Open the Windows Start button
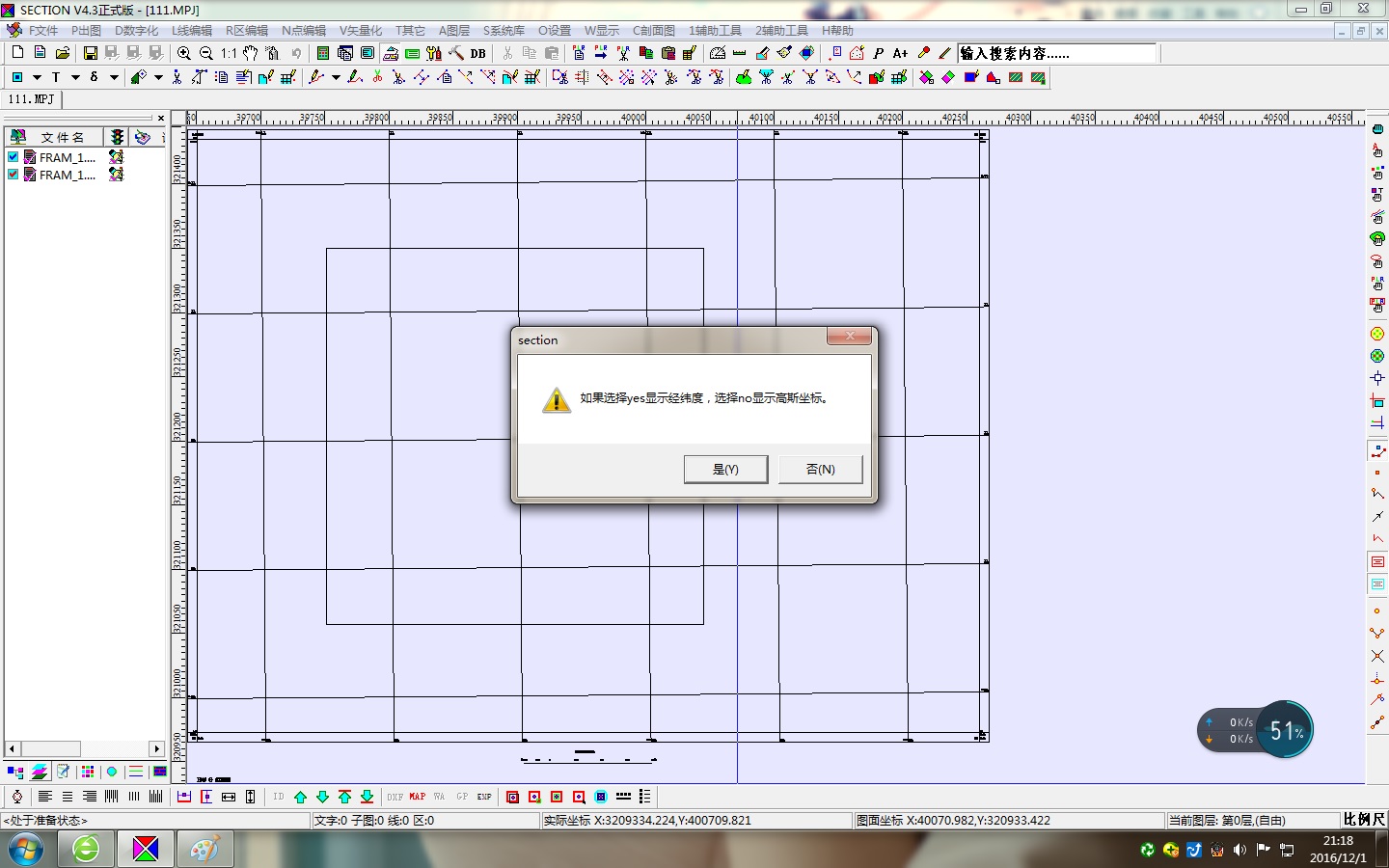Viewport: 1389px width, 868px height. [x=25, y=850]
